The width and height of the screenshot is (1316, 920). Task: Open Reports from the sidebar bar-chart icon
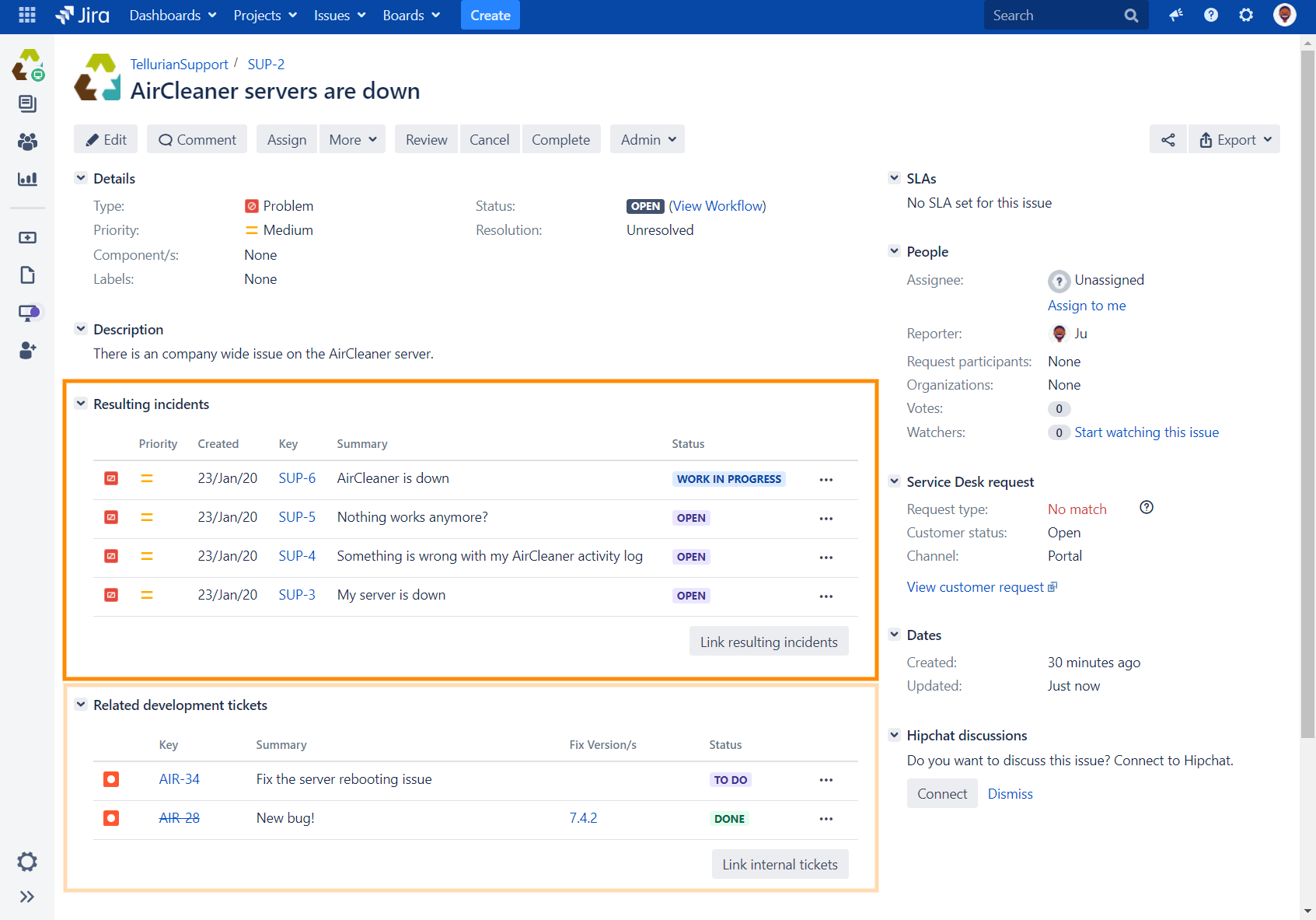click(28, 179)
